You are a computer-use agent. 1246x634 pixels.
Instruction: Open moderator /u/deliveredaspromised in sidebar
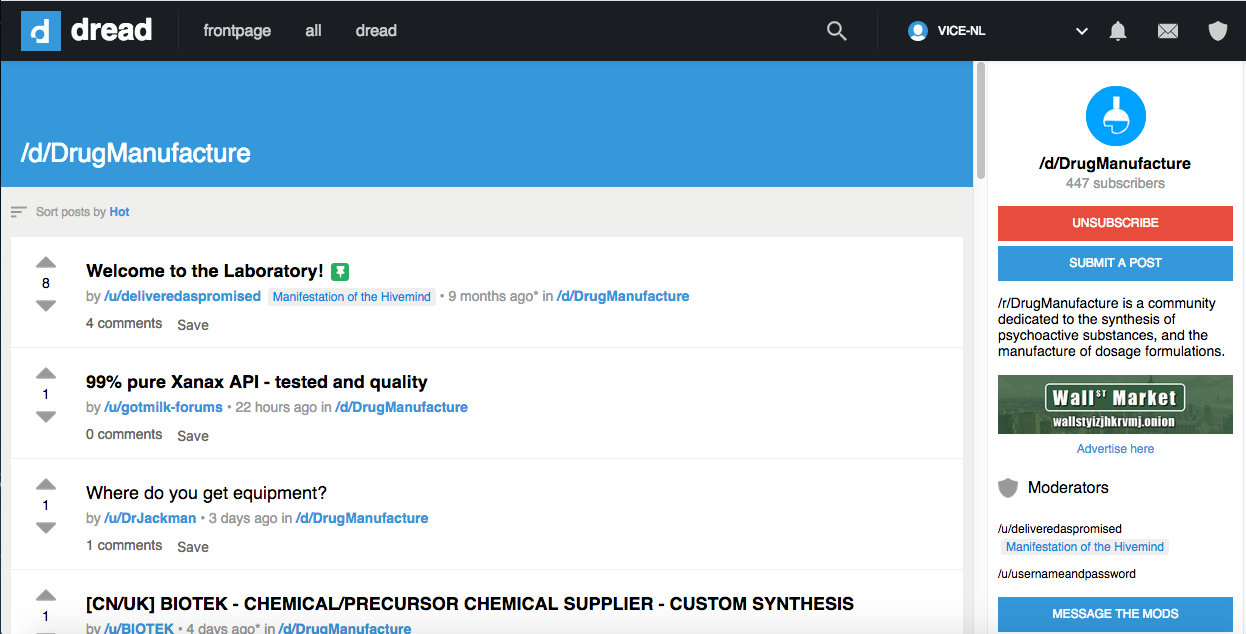(x=1060, y=529)
